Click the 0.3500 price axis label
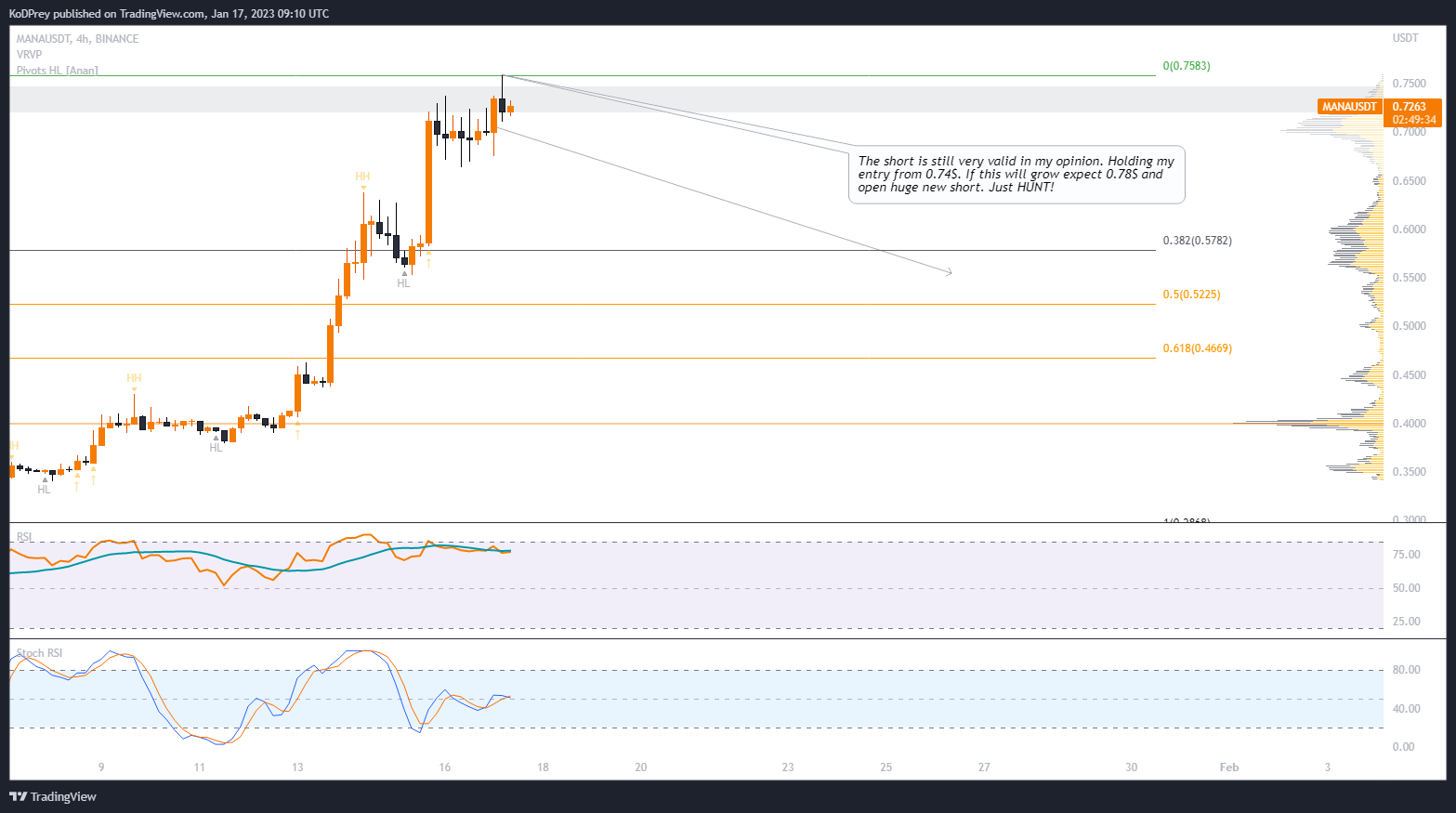This screenshot has width=1456, height=813. pyautogui.click(x=1409, y=472)
